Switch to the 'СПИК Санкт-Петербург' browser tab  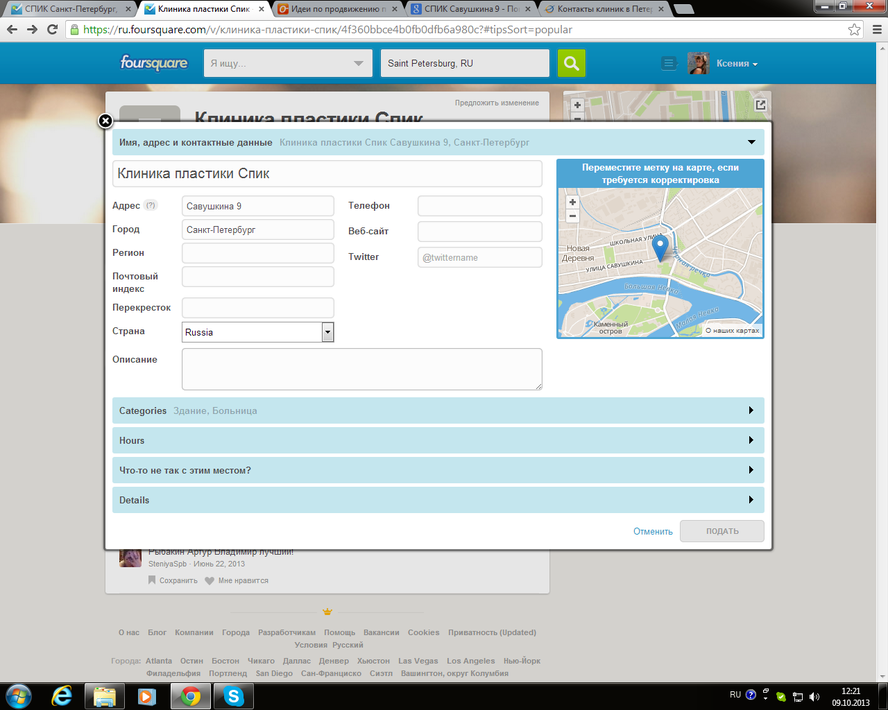(x=71, y=9)
